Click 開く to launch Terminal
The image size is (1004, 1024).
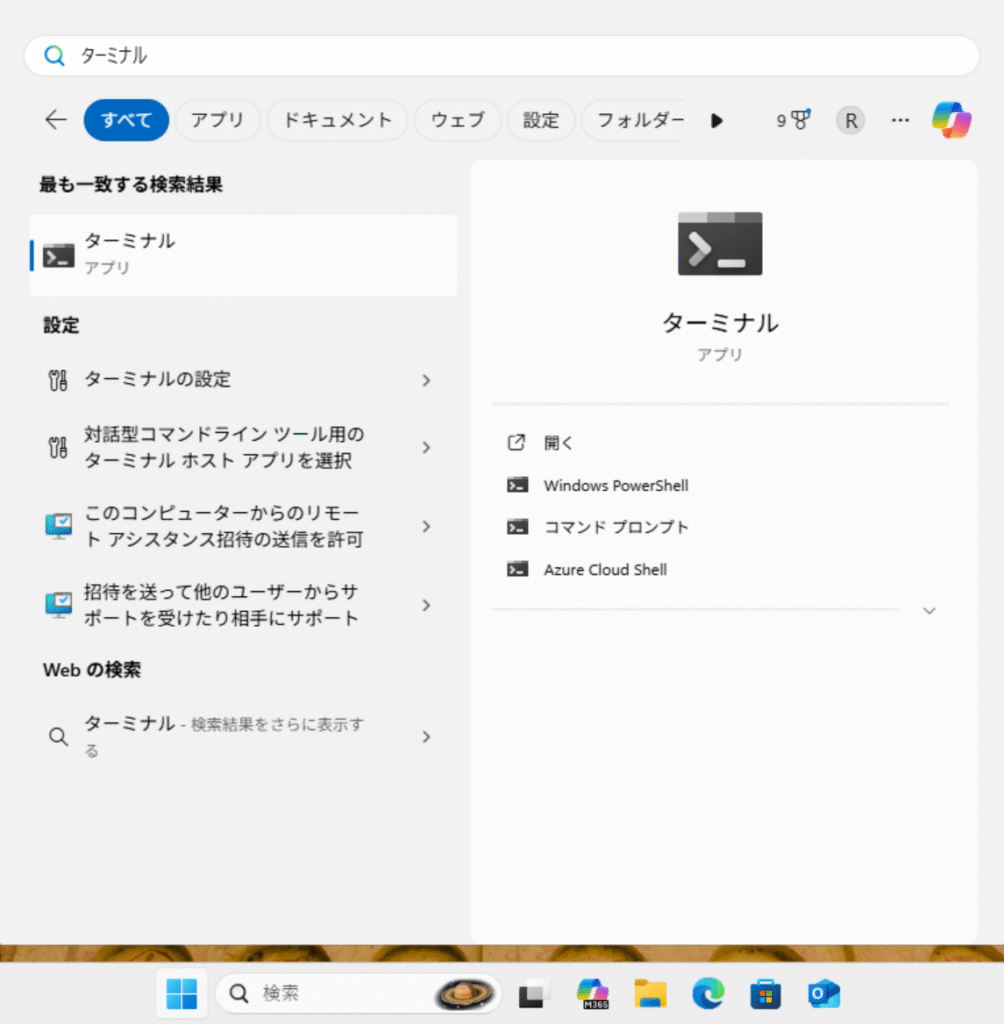[559, 443]
